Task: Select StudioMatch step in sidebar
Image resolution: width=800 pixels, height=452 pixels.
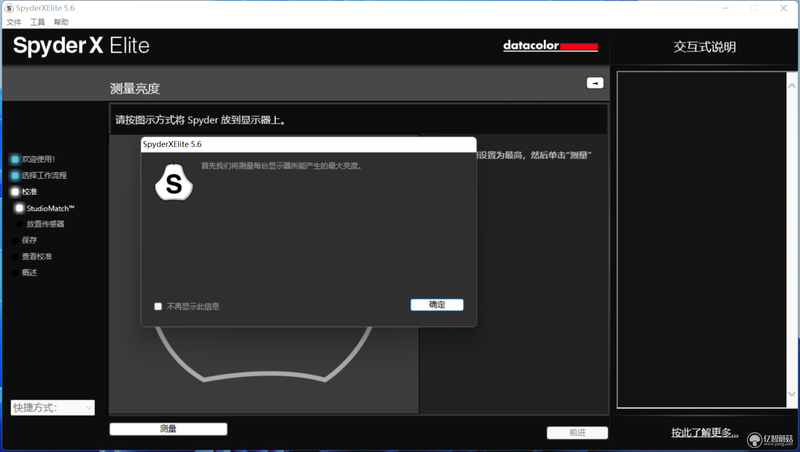Action: 51,208
